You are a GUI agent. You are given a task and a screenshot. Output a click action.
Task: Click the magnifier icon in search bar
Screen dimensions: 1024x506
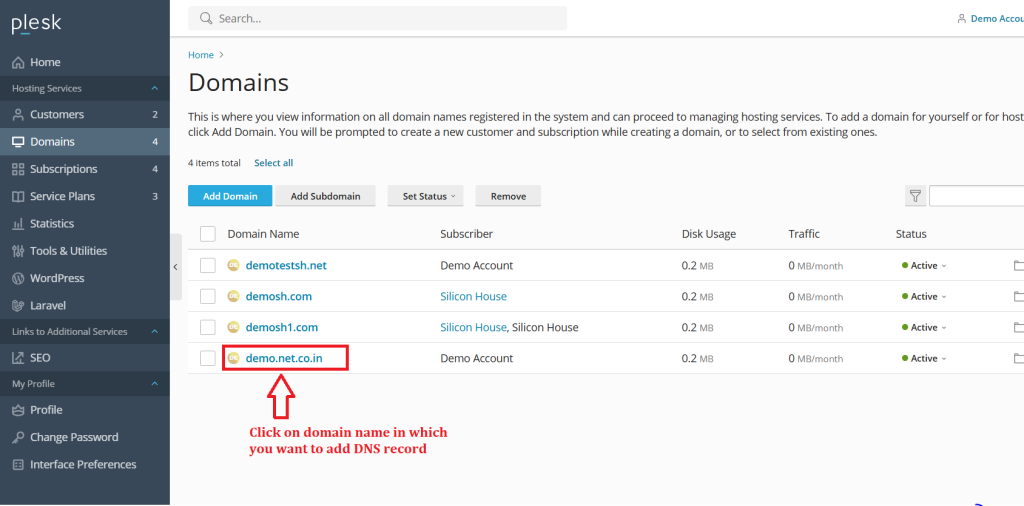[206, 18]
